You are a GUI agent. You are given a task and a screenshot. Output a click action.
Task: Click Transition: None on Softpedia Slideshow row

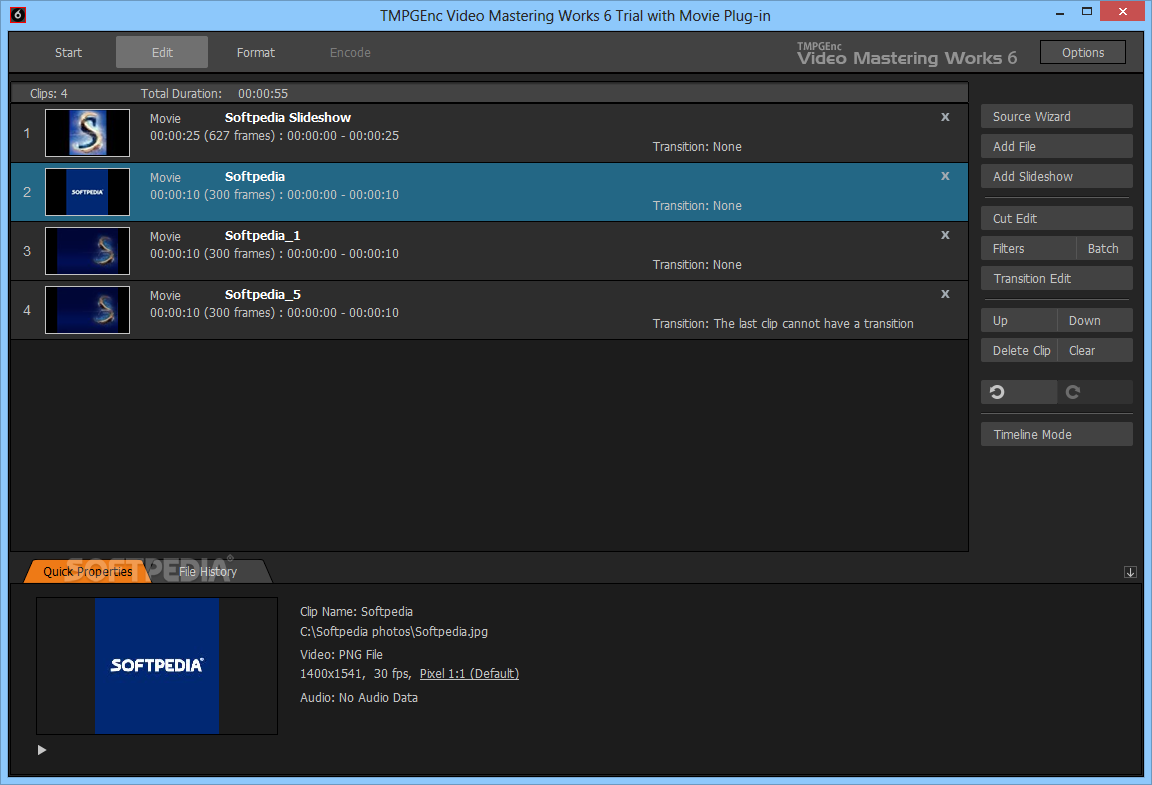pyautogui.click(x=696, y=146)
